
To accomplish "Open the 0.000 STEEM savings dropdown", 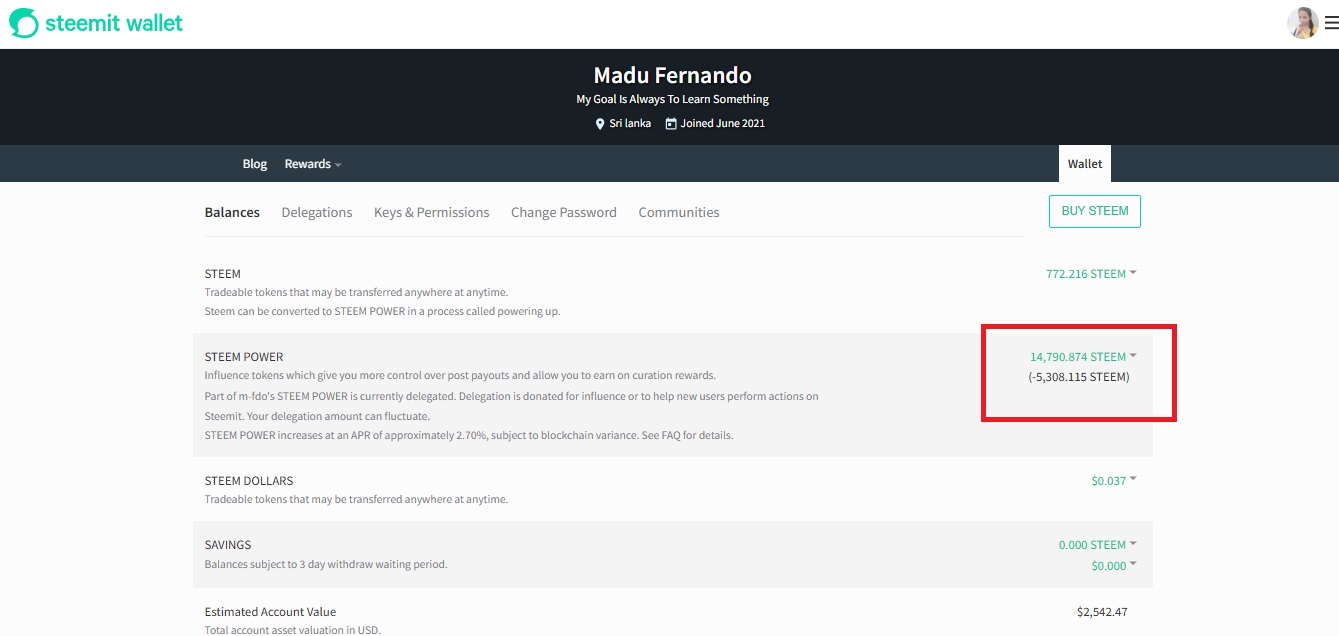I will click(x=1098, y=545).
